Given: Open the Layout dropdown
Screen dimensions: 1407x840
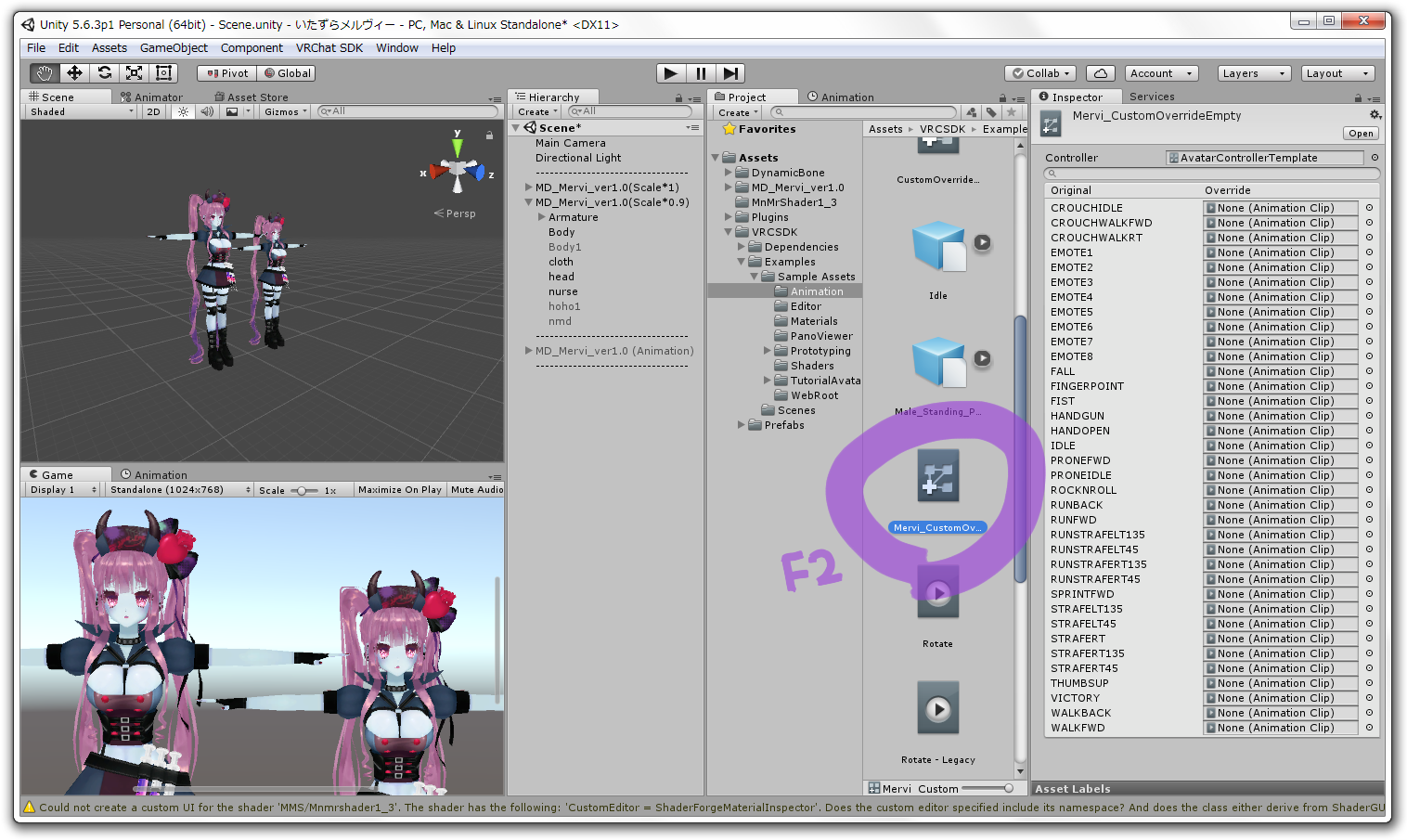Looking at the screenshot, I should pyautogui.click(x=1336, y=73).
